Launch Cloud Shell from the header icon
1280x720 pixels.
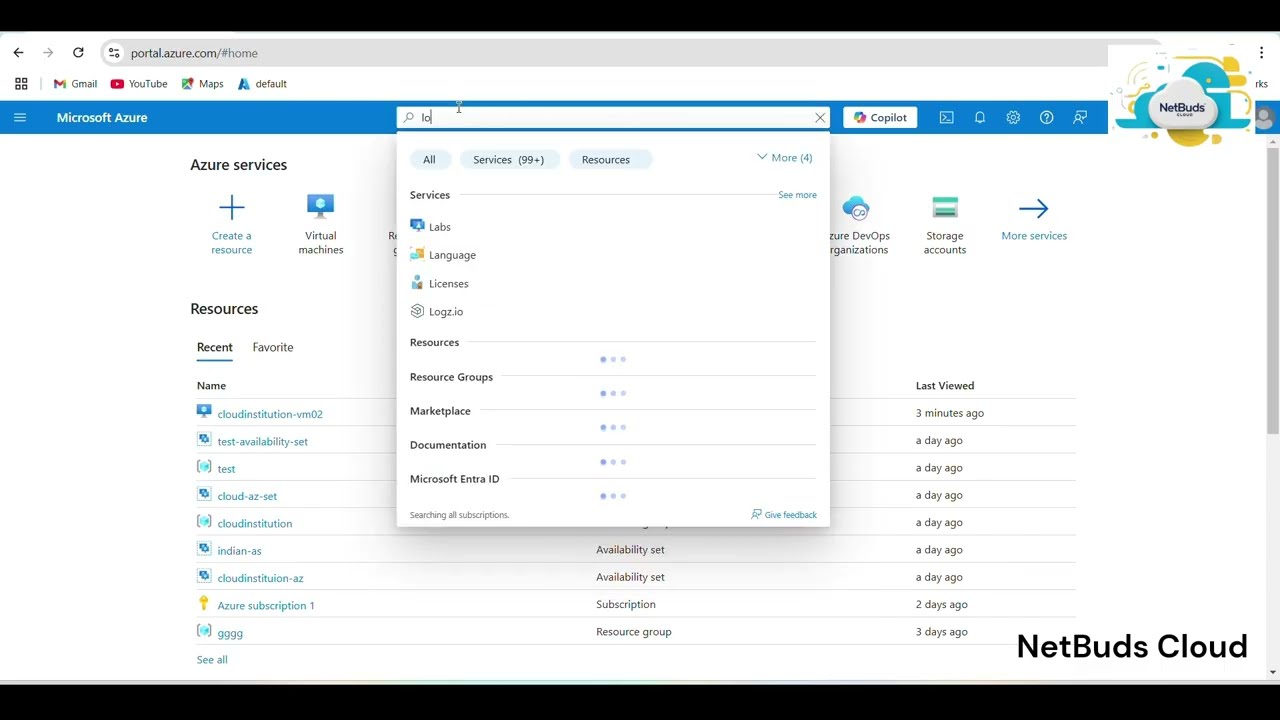click(x=946, y=117)
